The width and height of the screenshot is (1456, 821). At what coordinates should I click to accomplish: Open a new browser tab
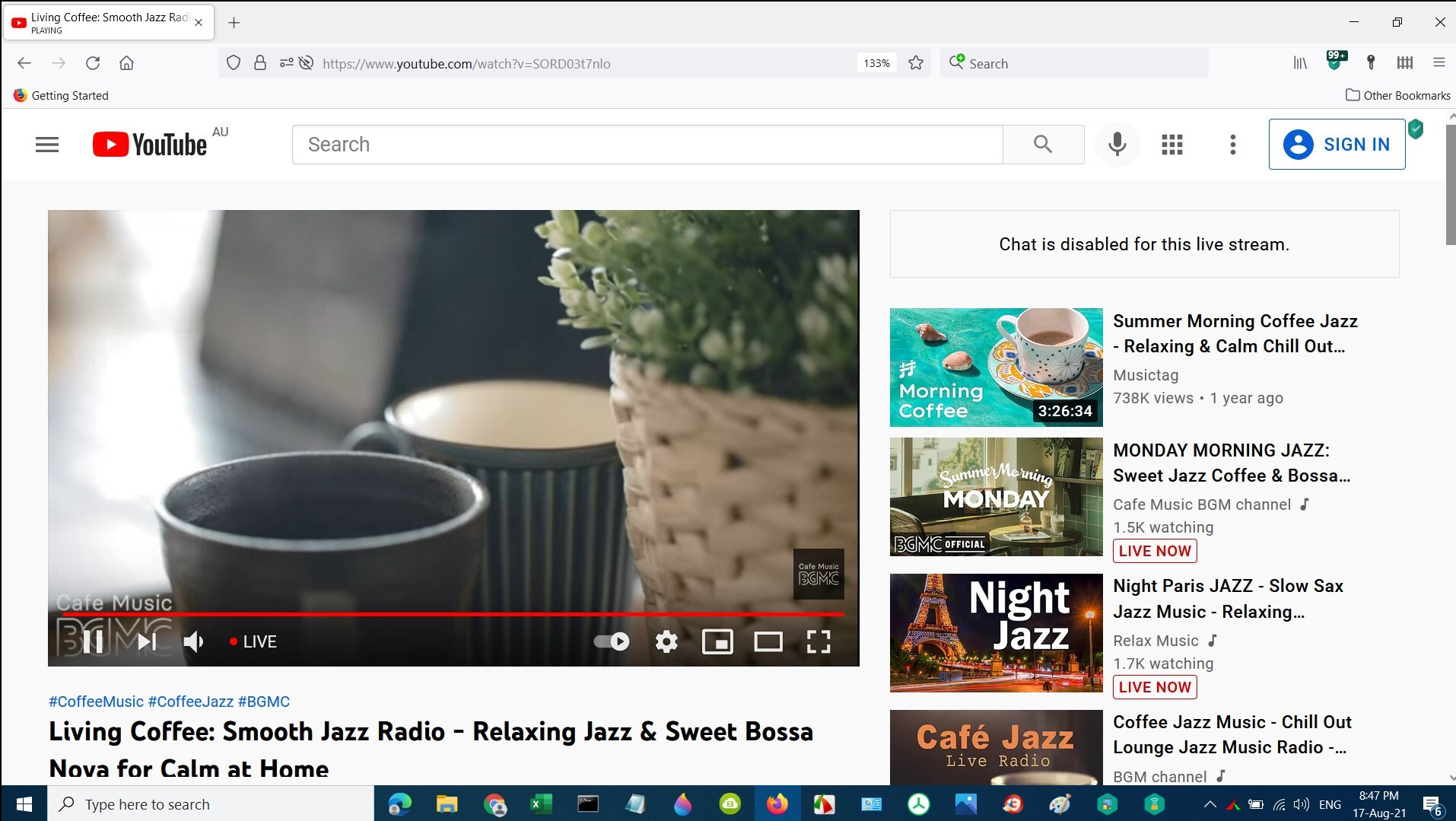coord(234,23)
